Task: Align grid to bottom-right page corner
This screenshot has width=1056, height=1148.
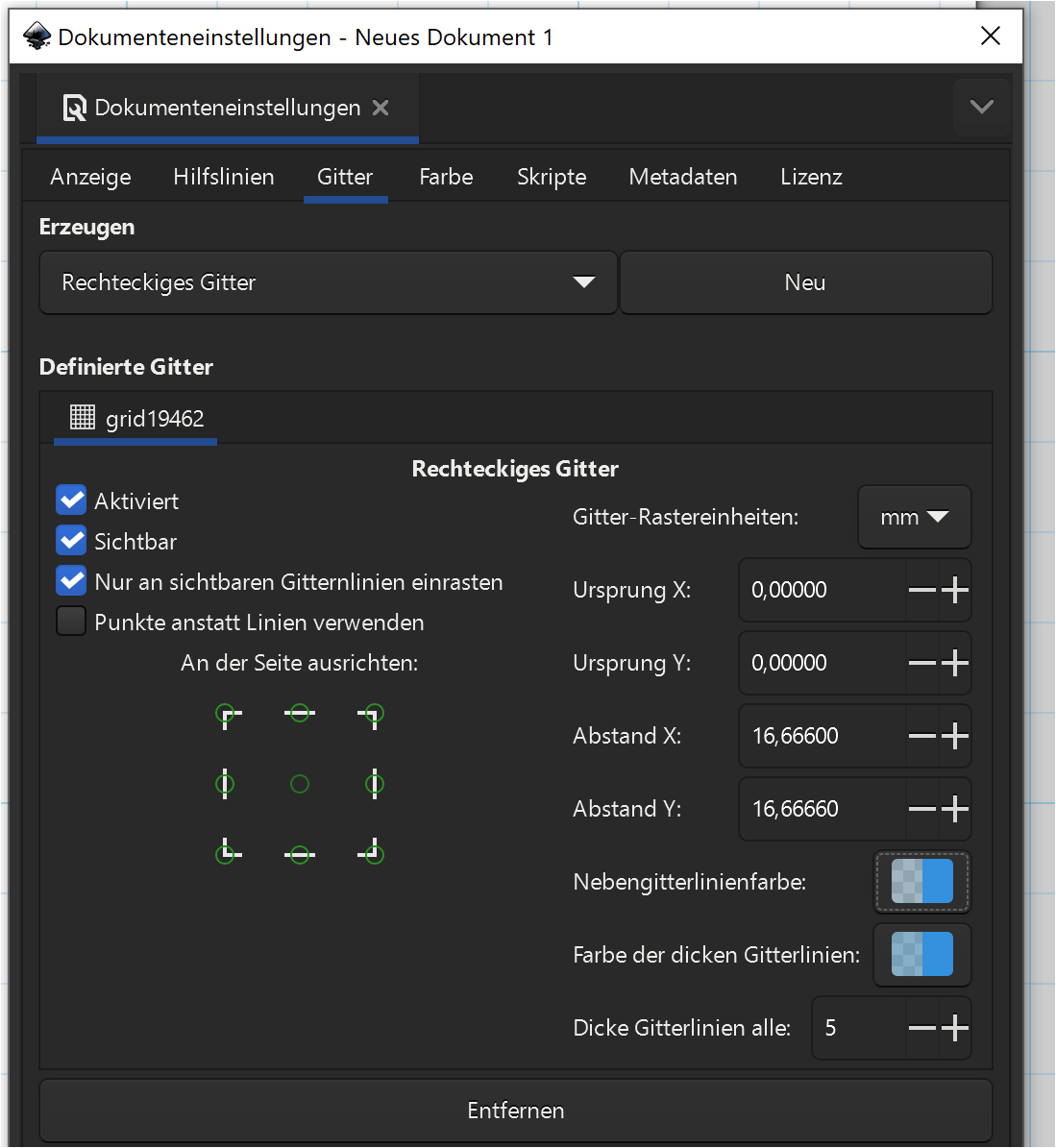Action: point(371,853)
